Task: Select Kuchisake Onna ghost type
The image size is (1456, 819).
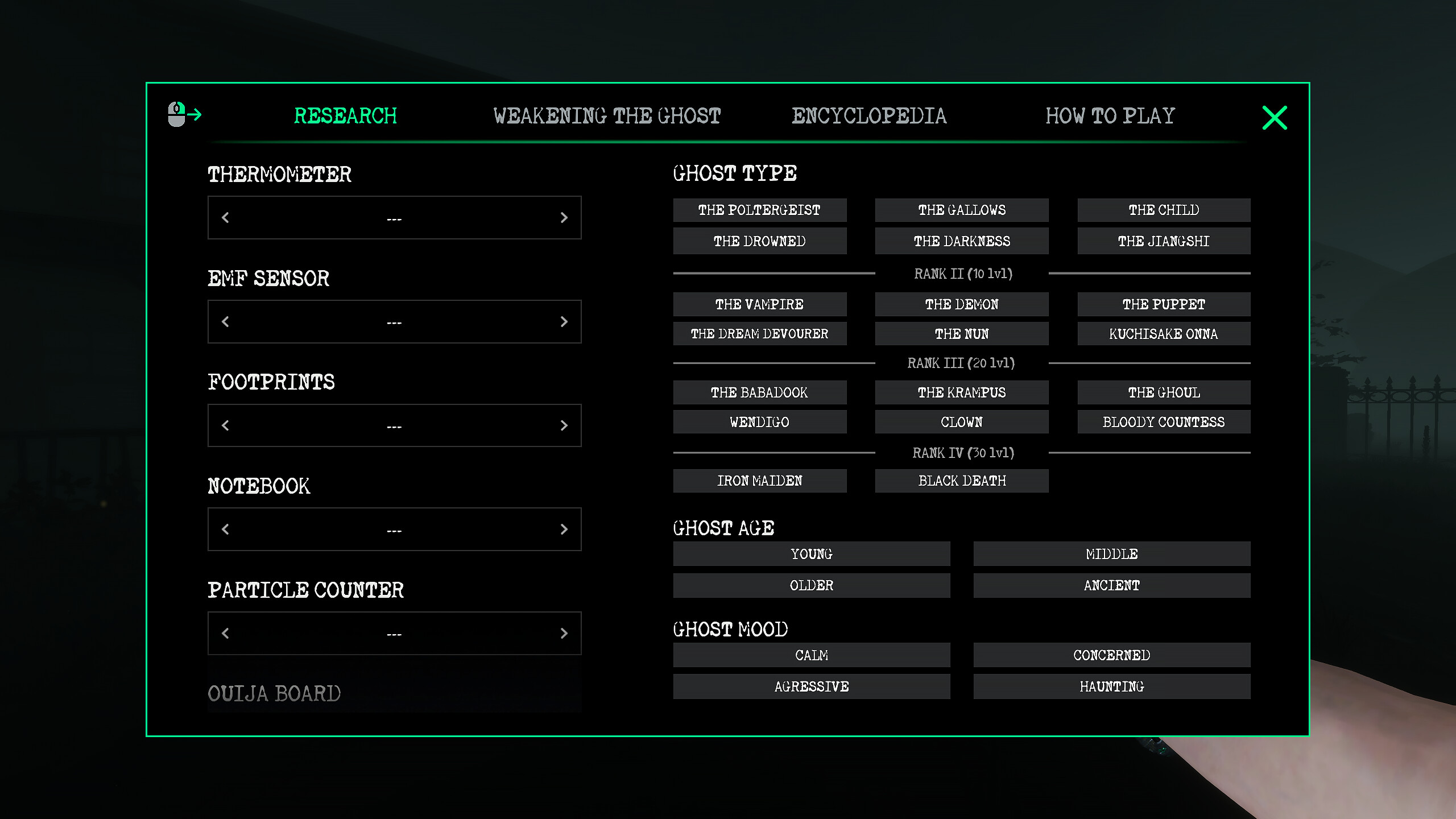Action: coord(1164,334)
